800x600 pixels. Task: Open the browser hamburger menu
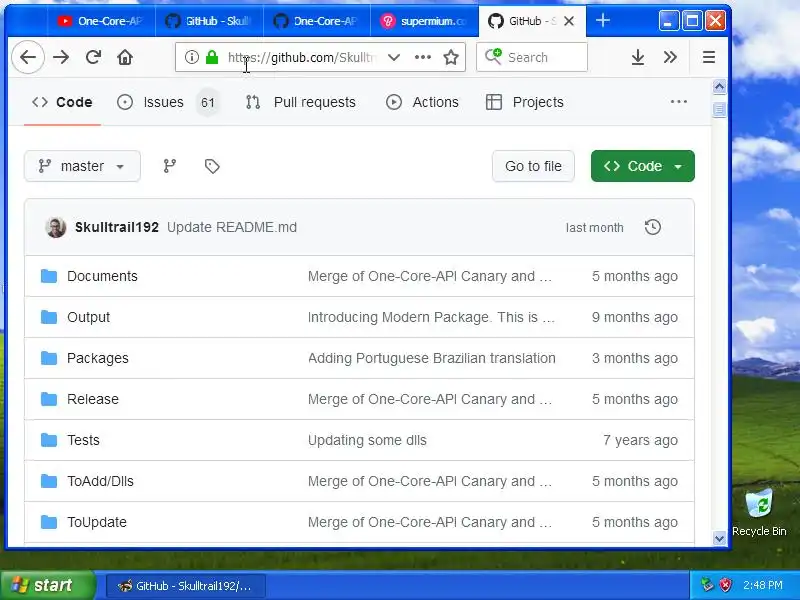[709, 57]
